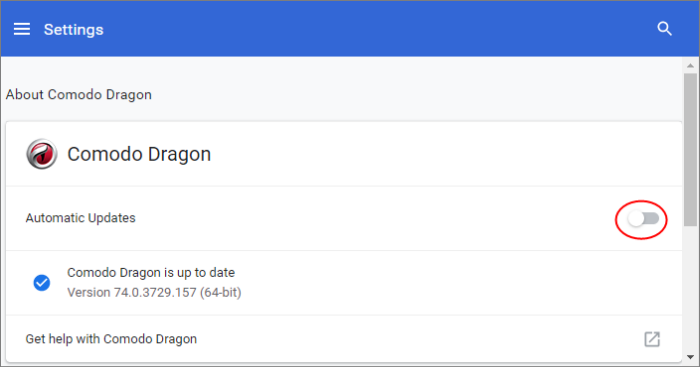
Task: Click the Automatic Updates label
Action: pyautogui.click(x=80, y=218)
